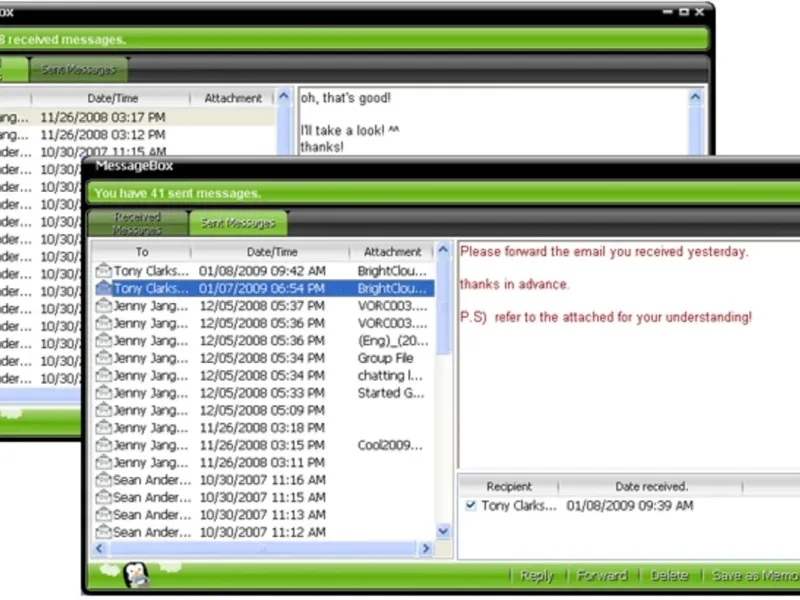Click the Date received column header
The width and height of the screenshot is (800, 600).
[651, 486]
